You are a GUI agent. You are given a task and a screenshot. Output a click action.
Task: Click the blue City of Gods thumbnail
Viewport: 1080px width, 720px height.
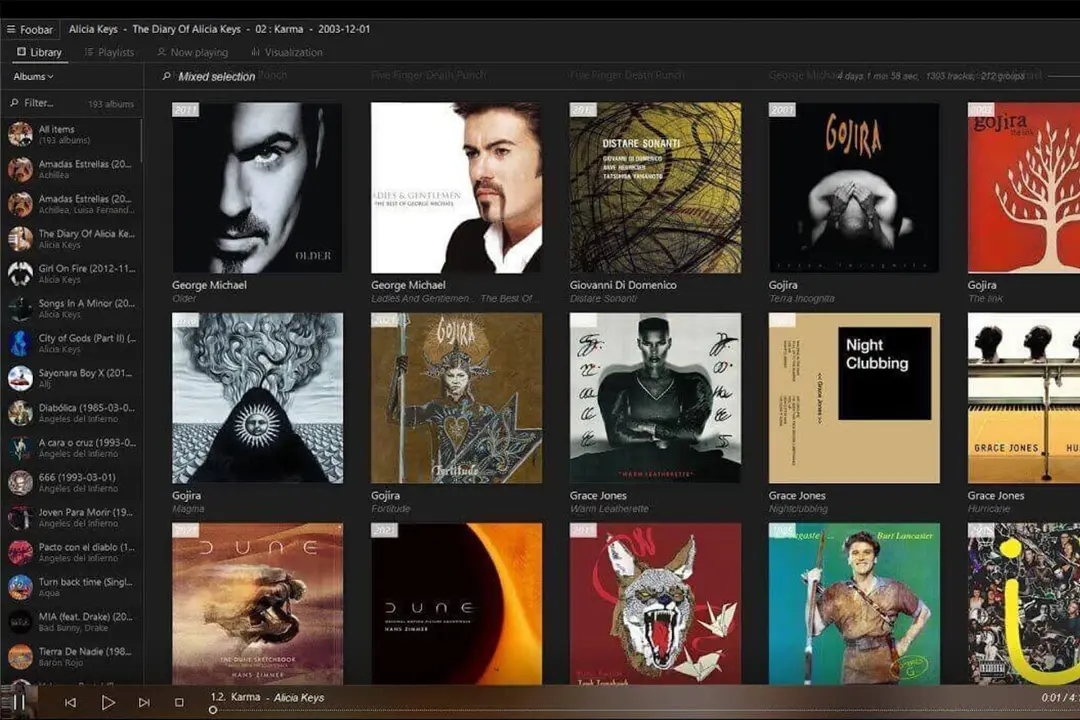tap(20, 343)
